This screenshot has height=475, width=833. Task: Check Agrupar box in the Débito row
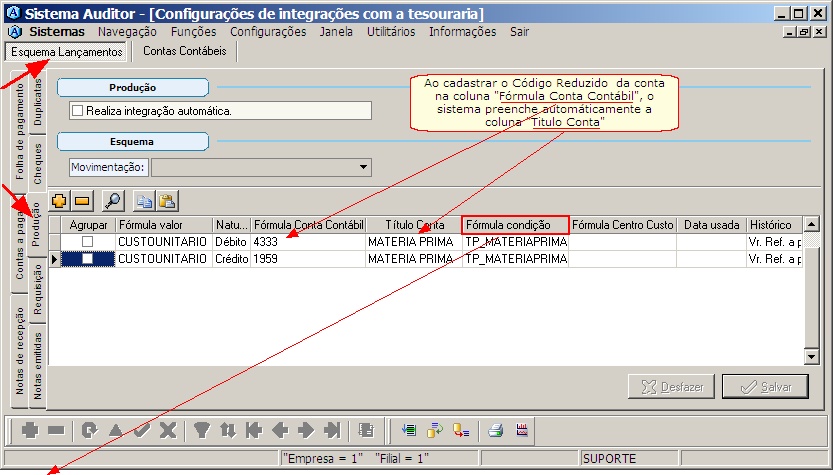[88, 242]
